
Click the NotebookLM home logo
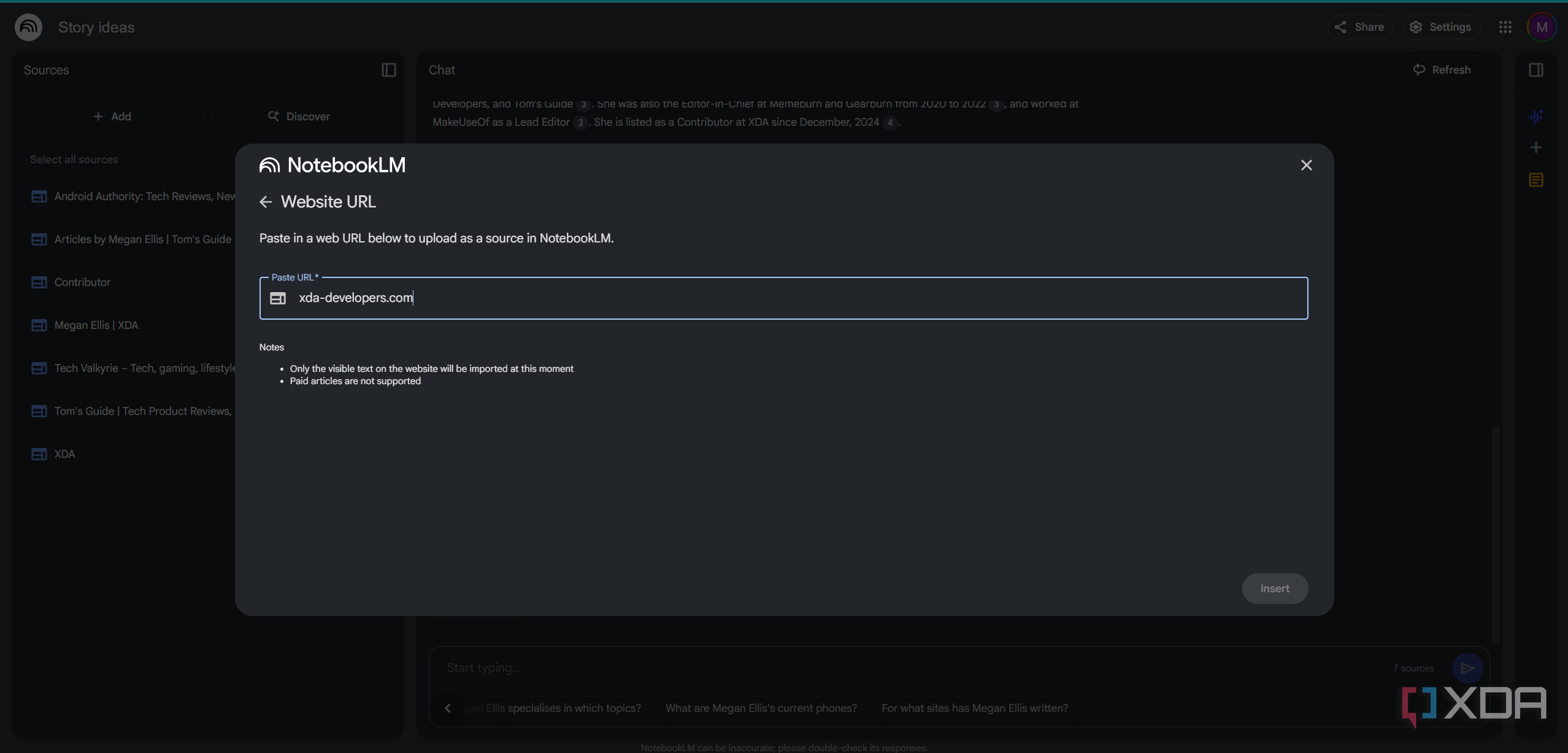(x=28, y=27)
